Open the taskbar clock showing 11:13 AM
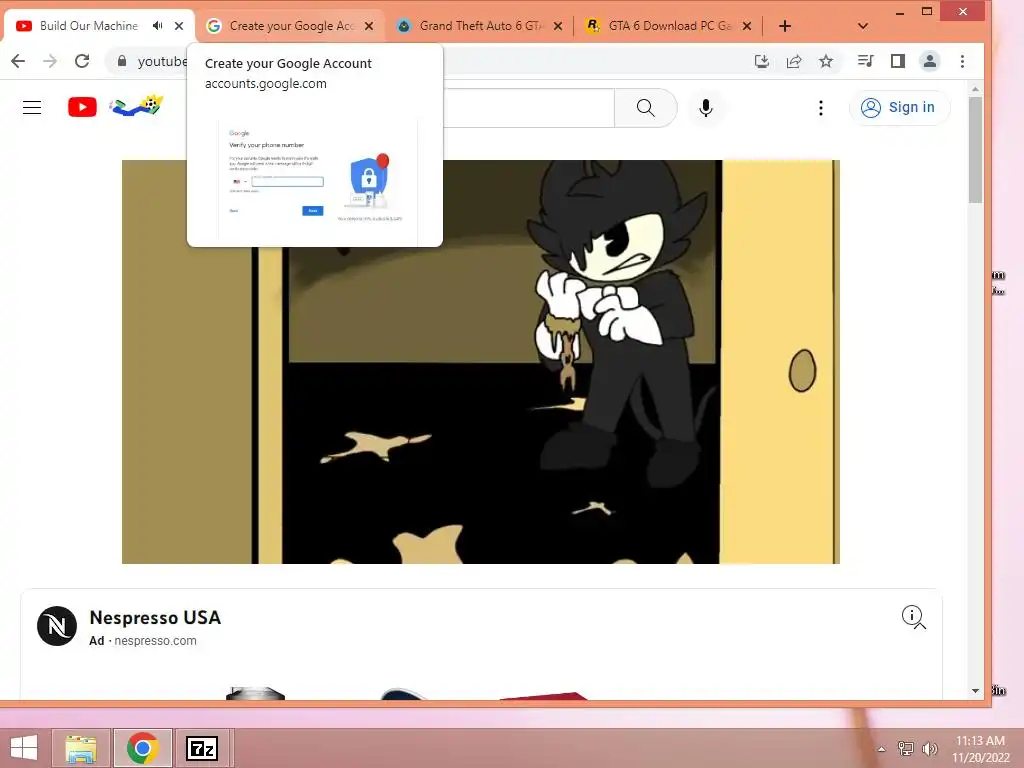Viewport: 1024px width, 768px height. click(x=980, y=748)
